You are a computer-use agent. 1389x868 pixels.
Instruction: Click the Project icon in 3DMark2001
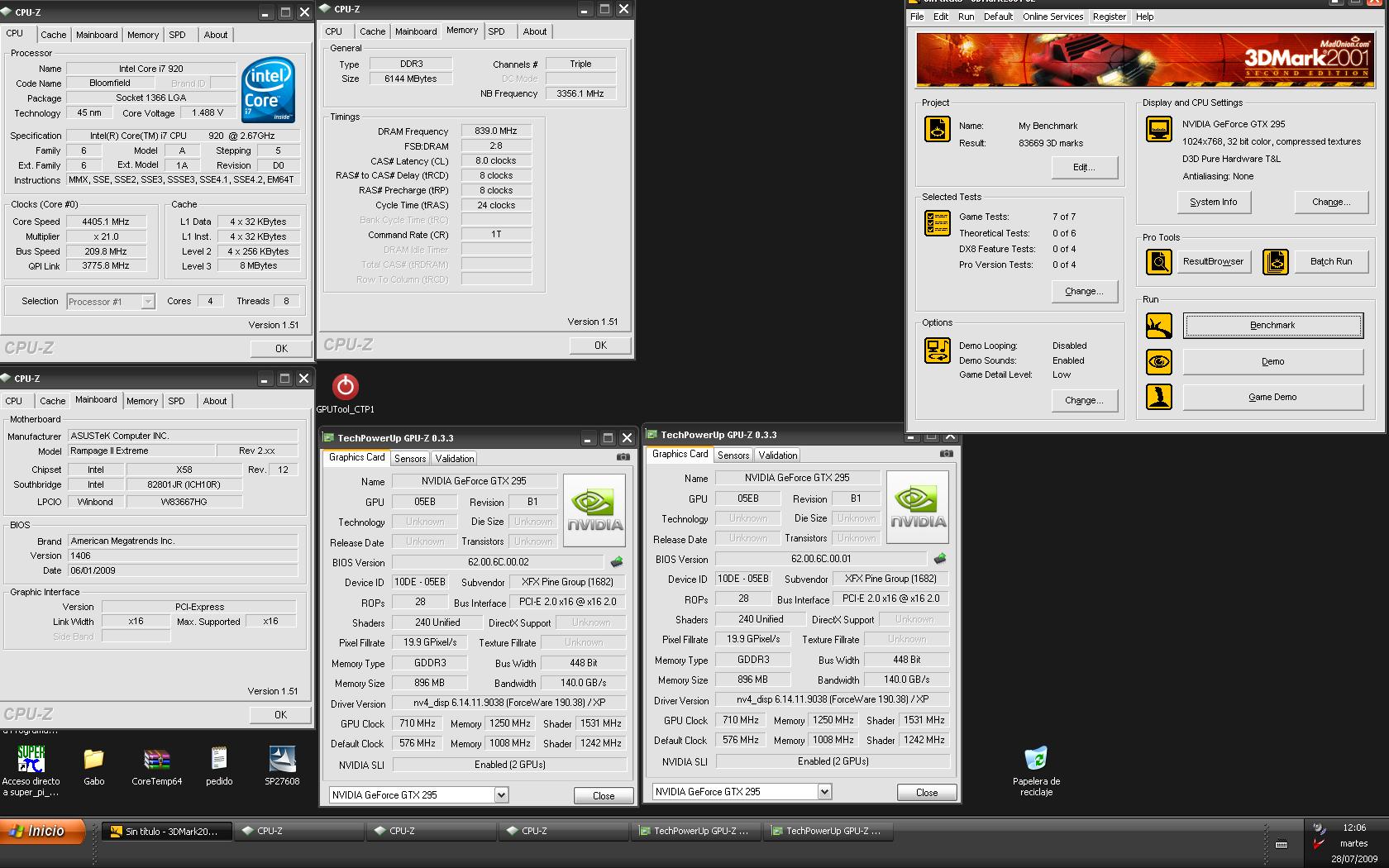[937, 130]
